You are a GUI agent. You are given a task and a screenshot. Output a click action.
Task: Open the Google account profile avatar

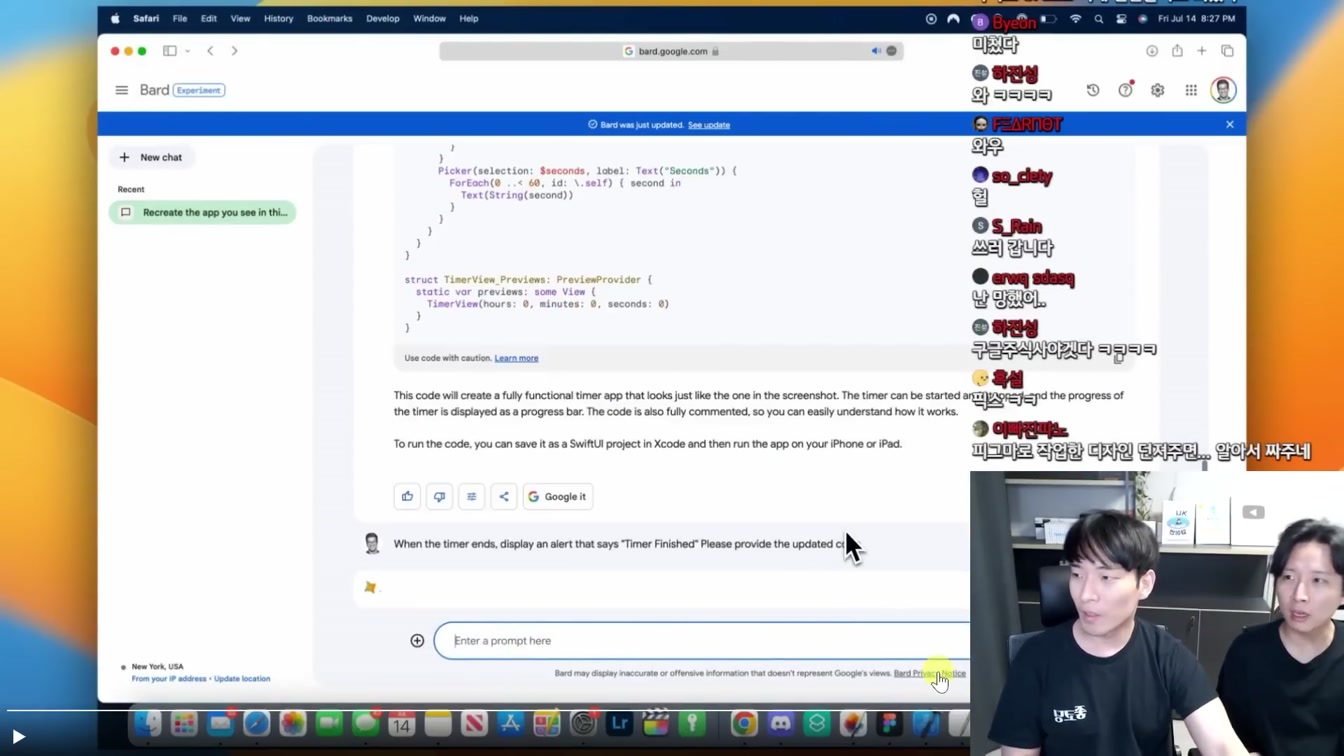point(1223,90)
